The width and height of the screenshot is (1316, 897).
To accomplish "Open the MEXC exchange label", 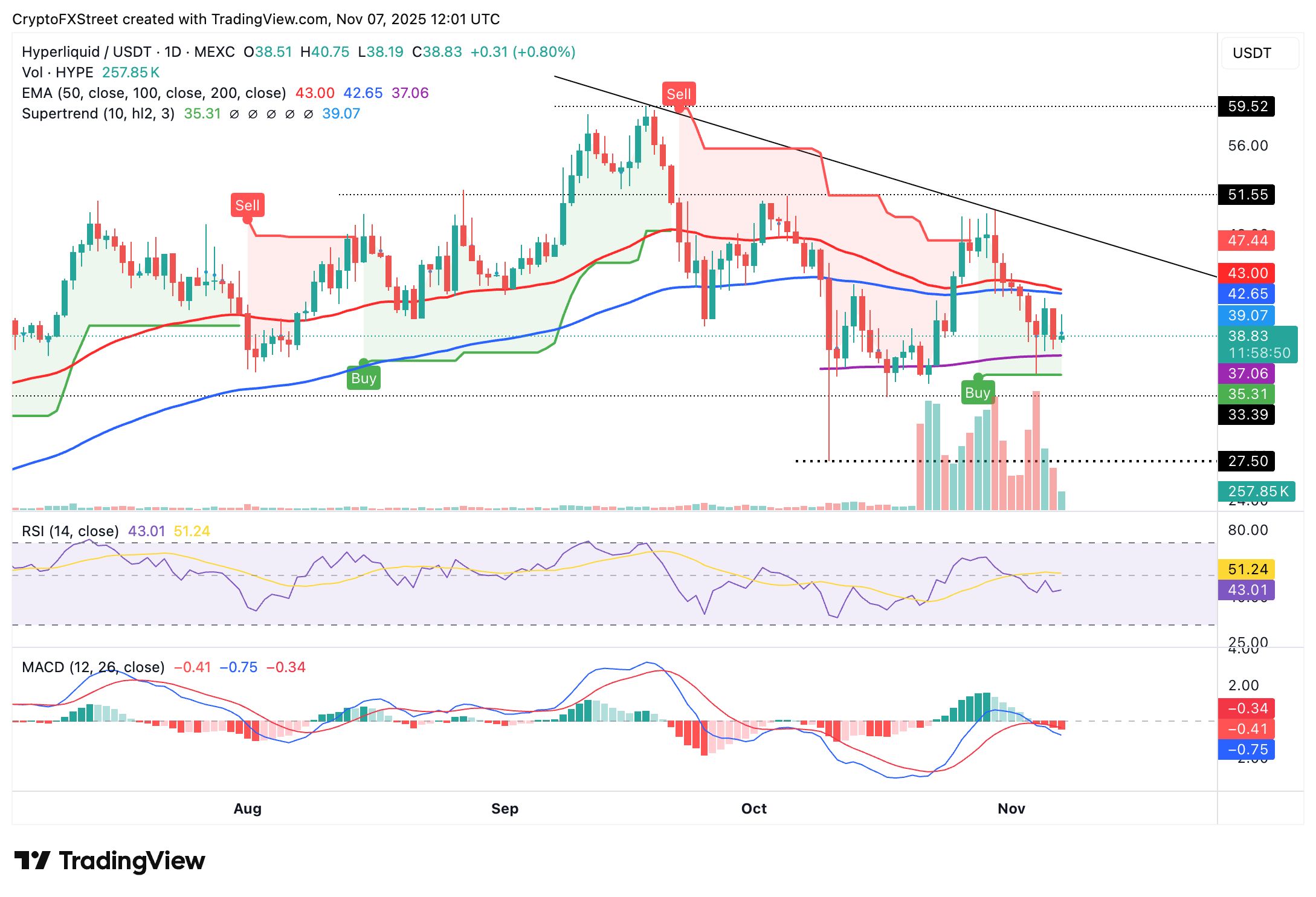I will click(213, 52).
